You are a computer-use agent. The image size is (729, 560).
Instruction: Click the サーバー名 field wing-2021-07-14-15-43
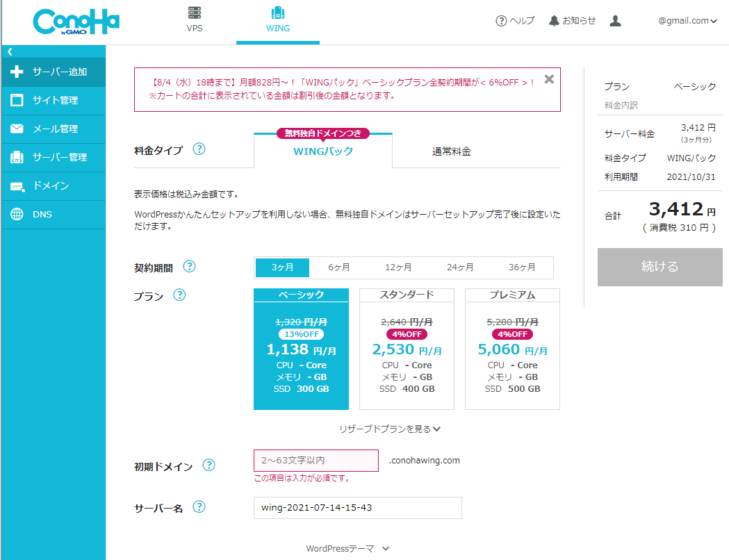(x=358, y=508)
